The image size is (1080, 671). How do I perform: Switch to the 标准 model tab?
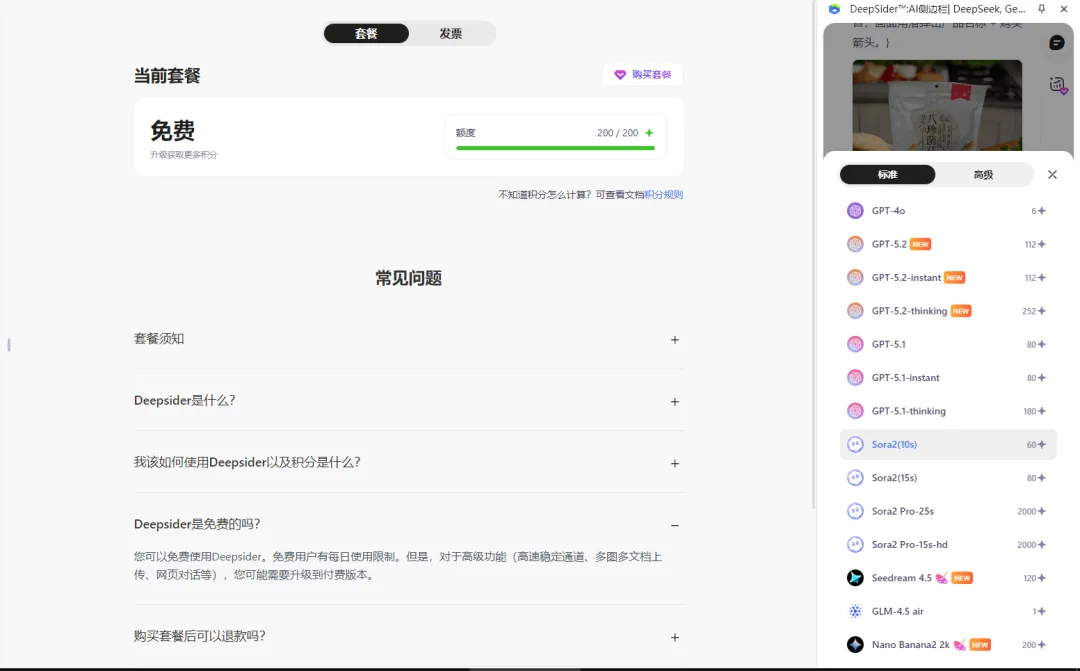click(887, 175)
